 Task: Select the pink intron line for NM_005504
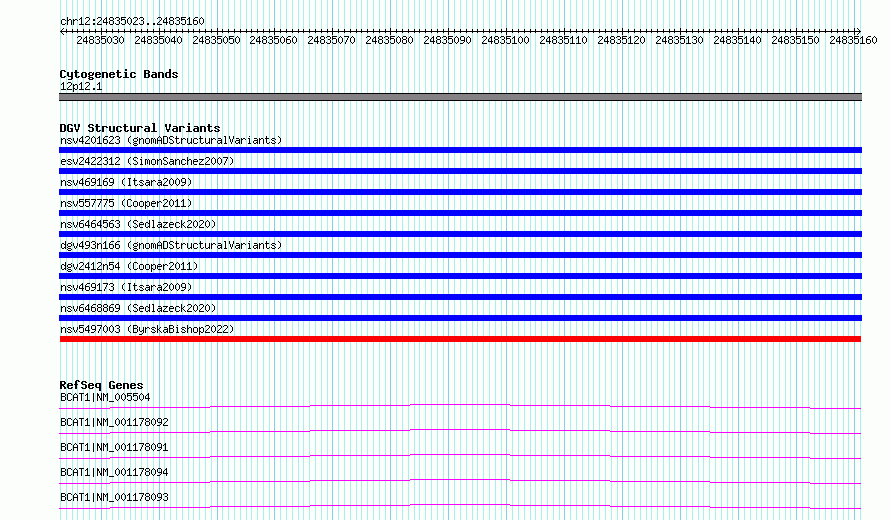460,406
